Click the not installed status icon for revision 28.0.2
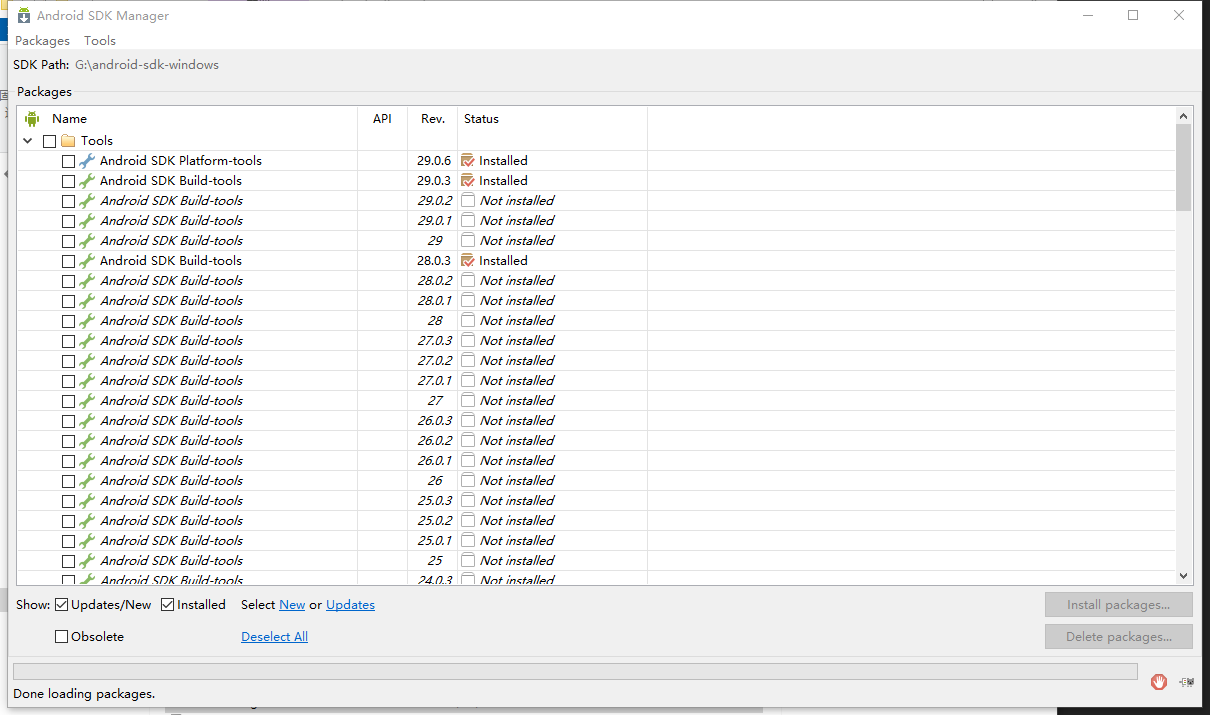The width and height of the screenshot is (1210, 715). [x=468, y=280]
